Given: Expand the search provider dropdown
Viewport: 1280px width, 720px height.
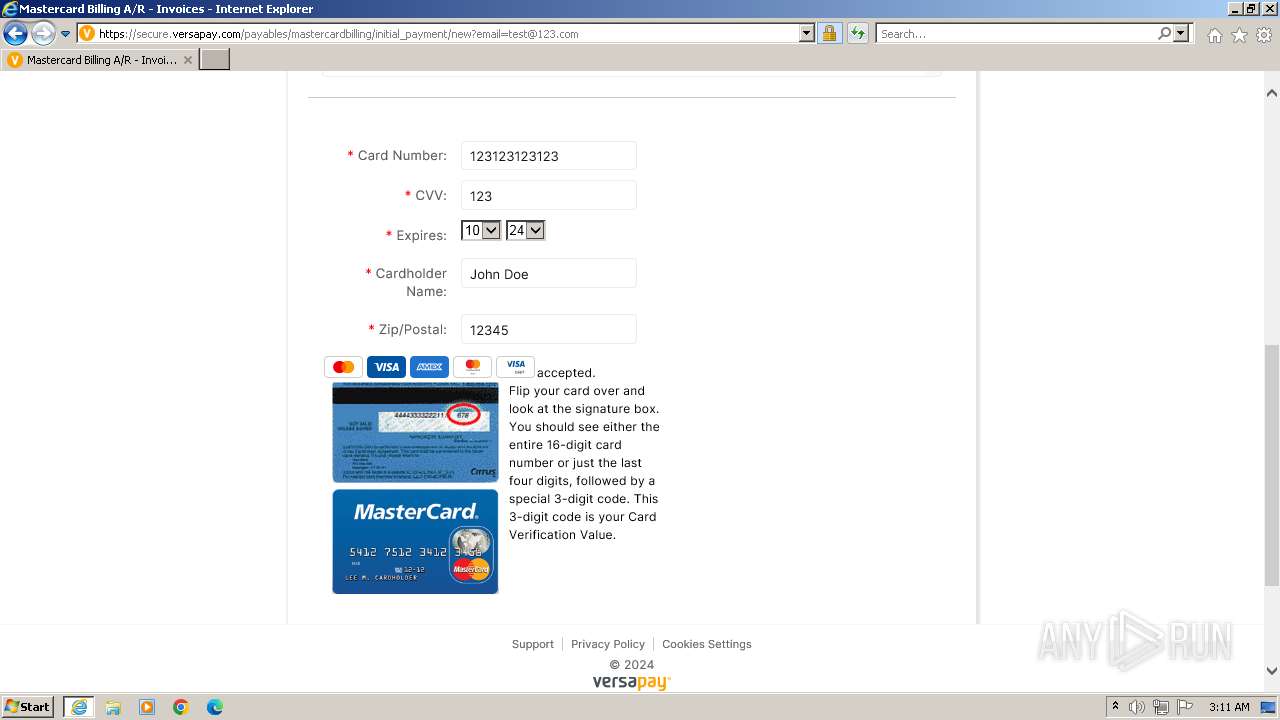Looking at the screenshot, I should tap(1181, 34).
